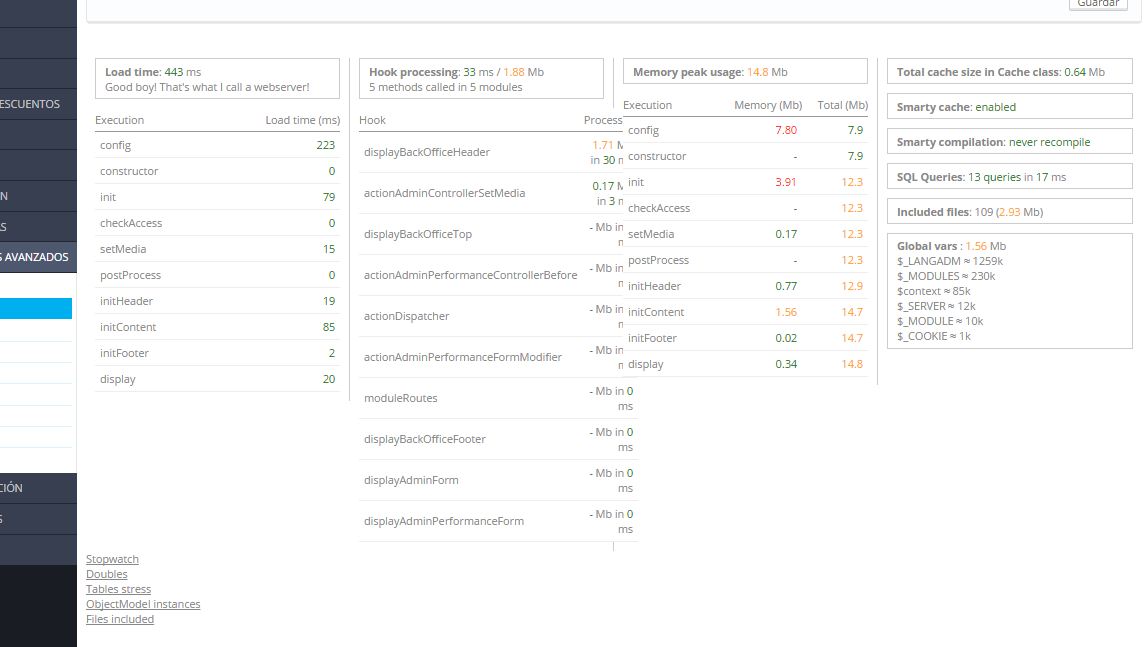Viewport: 1148px width, 647px height.
Task: Open the Files included link
Action: tap(120, 619)
